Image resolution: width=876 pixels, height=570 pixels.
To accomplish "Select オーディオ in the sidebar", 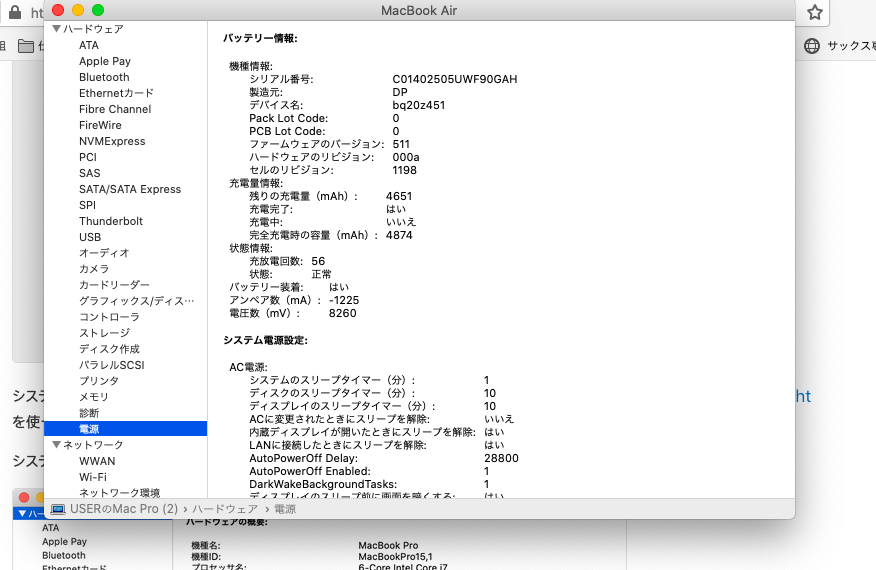I will (104, 253).
